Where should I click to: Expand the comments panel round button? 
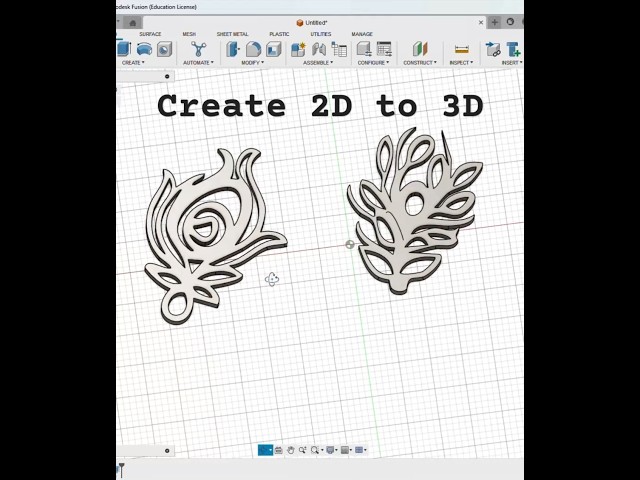point(167,451)
